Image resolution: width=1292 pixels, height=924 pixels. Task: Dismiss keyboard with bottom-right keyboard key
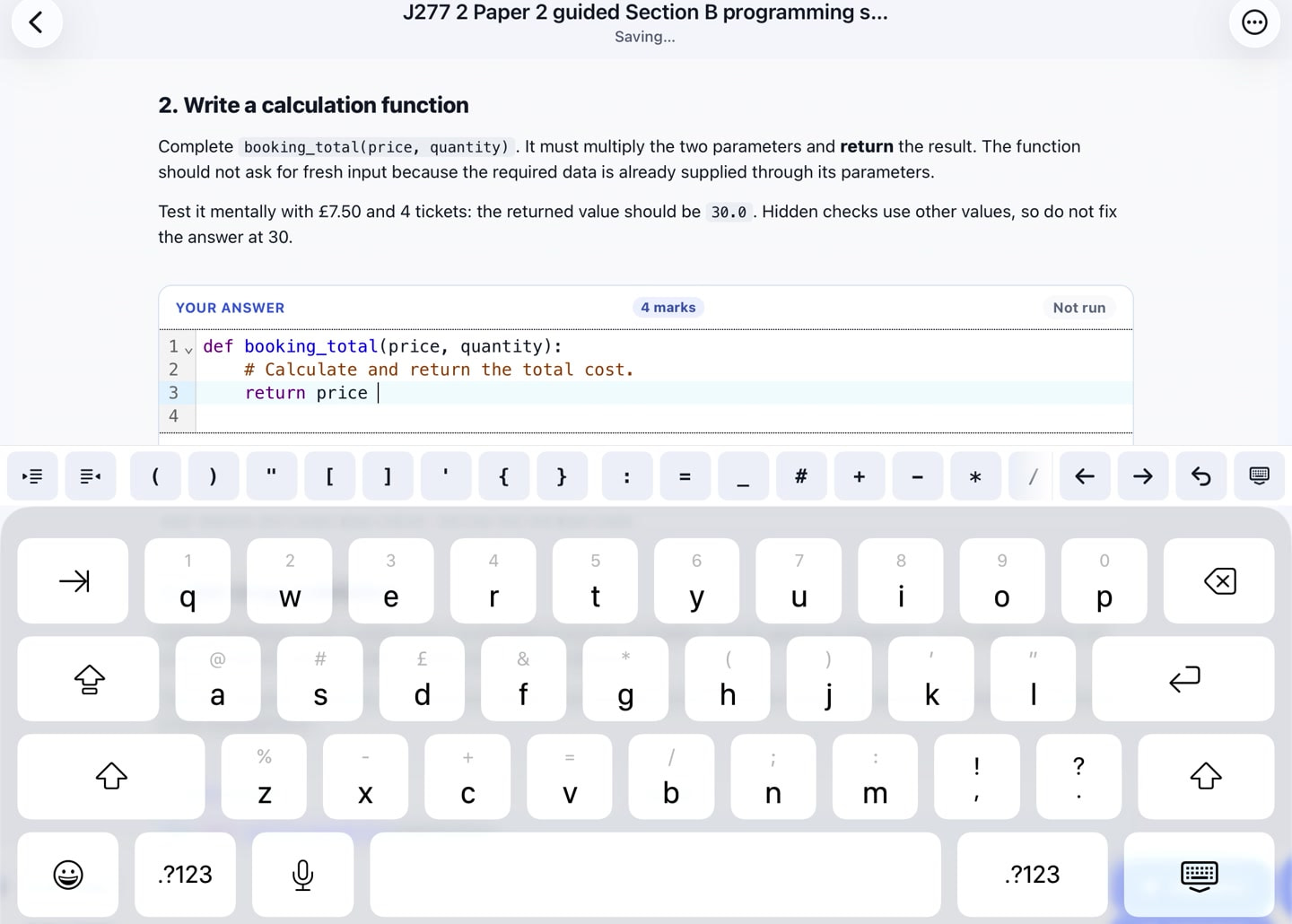point(1200,875)
